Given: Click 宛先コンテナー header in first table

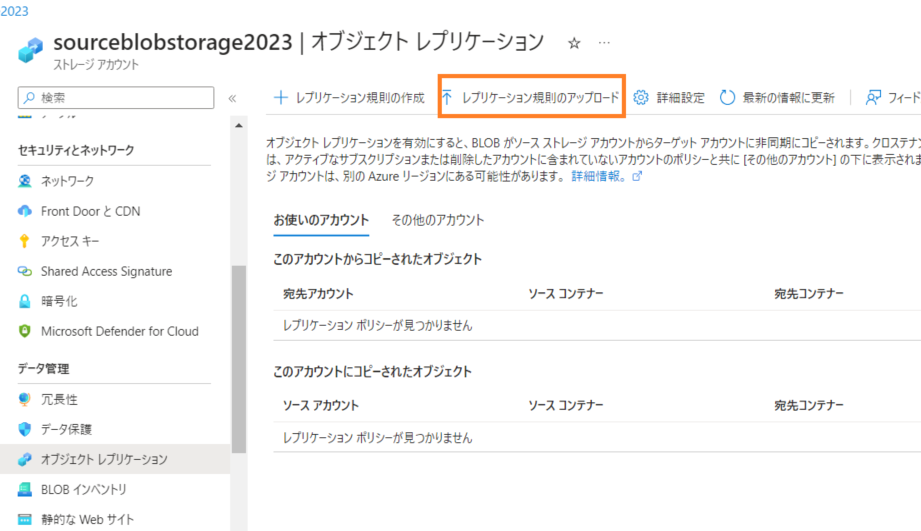Looking at the screenshot, I should pos(809,294).
